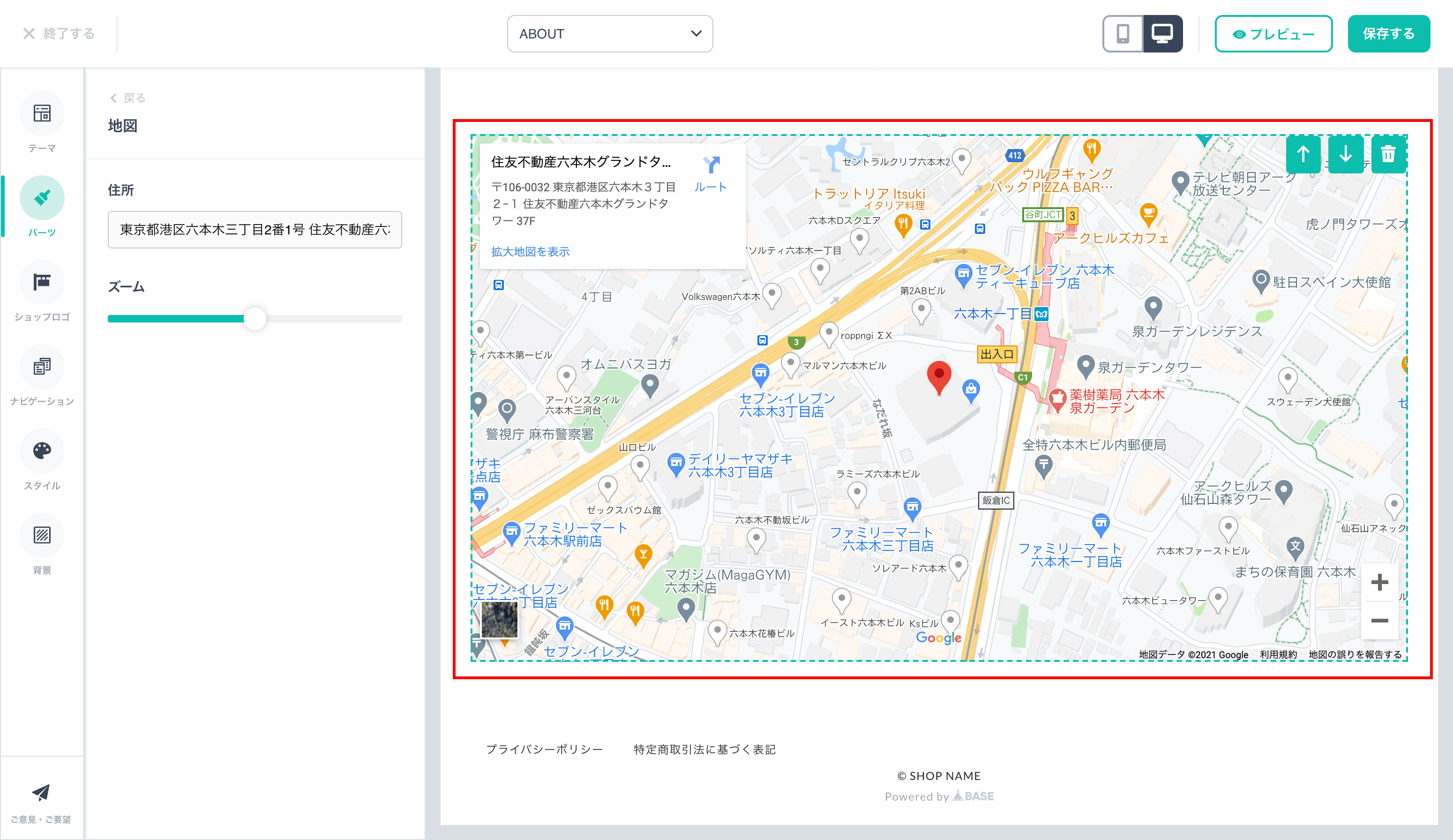Open the 特定商取引法に基づく表記 footer link
The width and height of the screenshot is (1453, 840).
pyautogui.click(x=704, y=750)
